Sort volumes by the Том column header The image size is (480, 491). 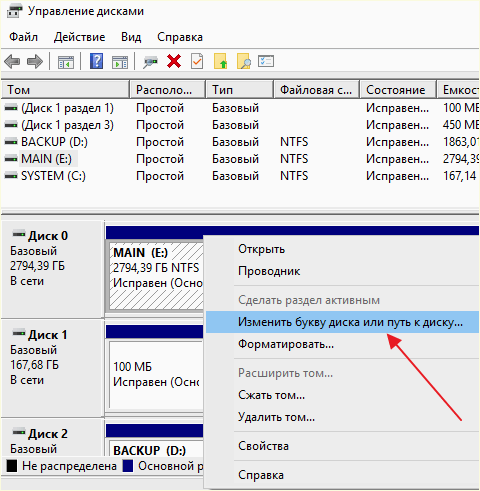point(65,90)
